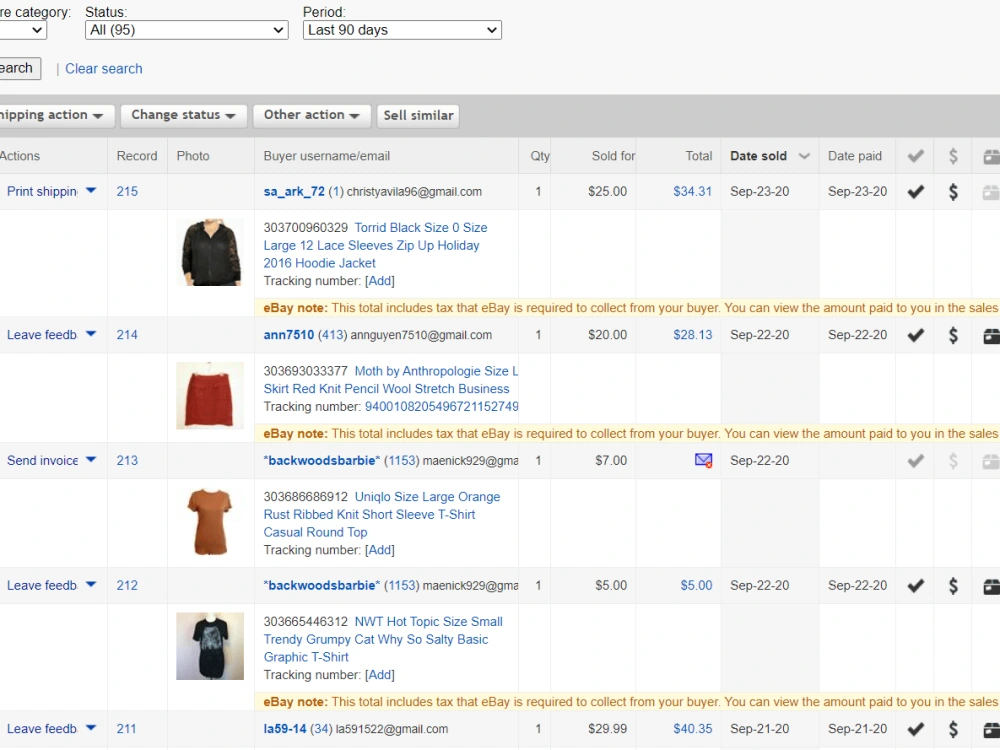Screen dimensions: 1000x750
Task: Open the Moth by Anthropologie skirt listing
Action: click(391, 379)
